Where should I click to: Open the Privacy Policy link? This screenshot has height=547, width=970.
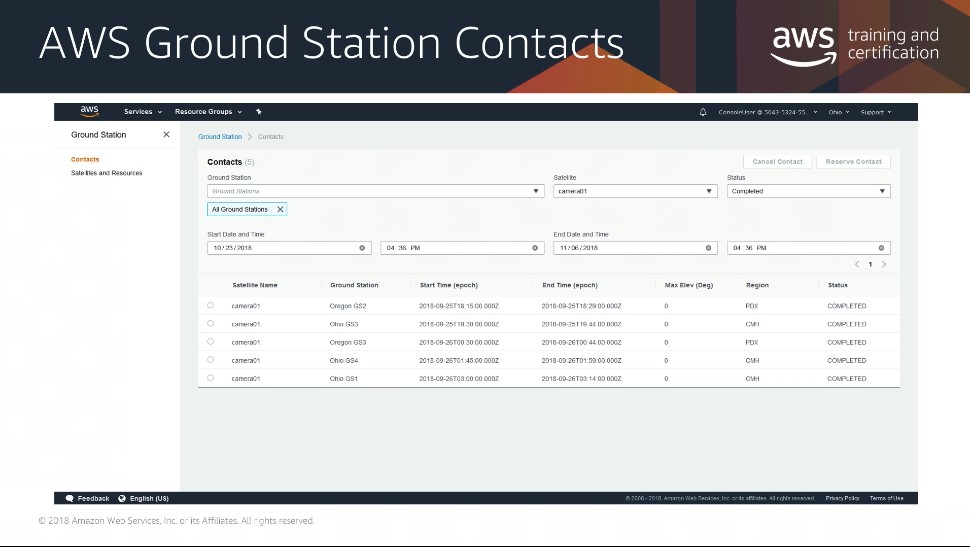click(842, 498)
